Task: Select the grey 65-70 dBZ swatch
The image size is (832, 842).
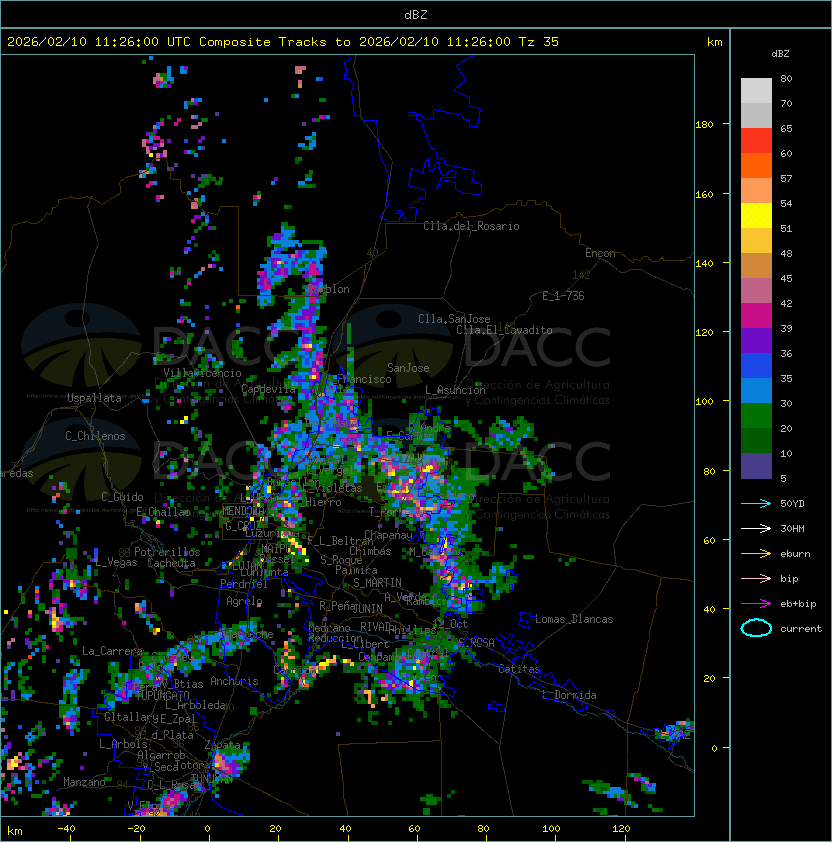Action: click(756, 115)
